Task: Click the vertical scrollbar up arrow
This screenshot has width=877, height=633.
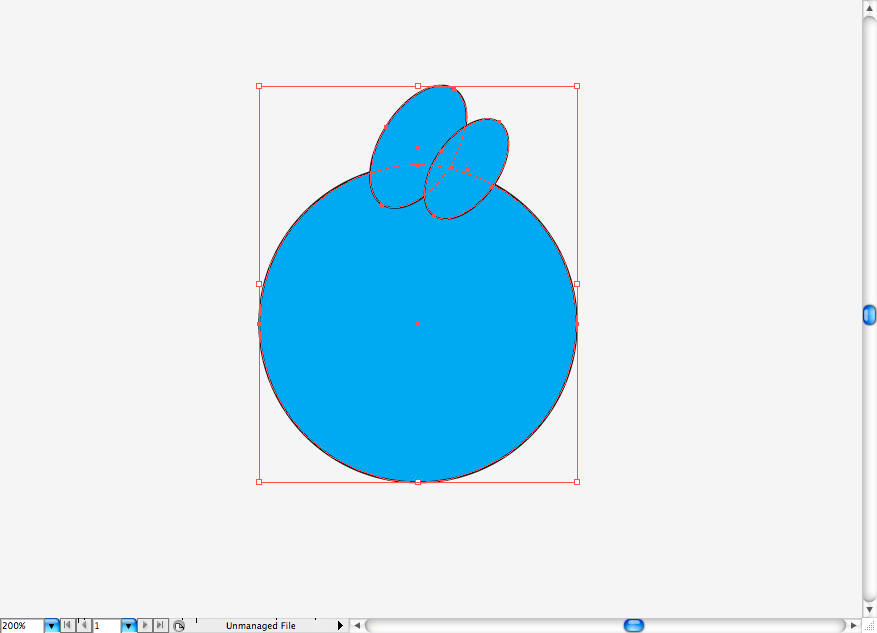Action: tap(869, 8)
